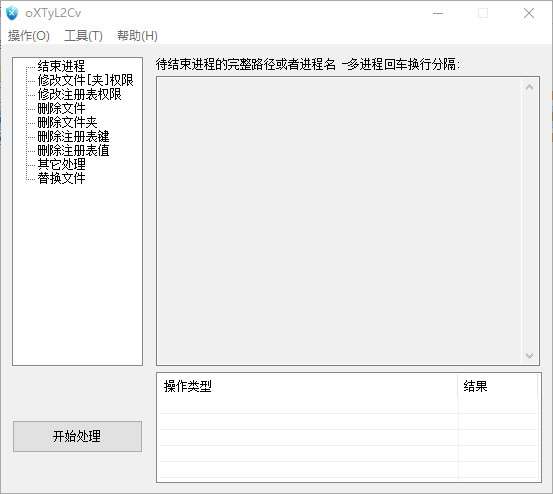This screenshot has width=553, height=494.
Task: Select 删除文件 tree item
Action: click(61, 108)
